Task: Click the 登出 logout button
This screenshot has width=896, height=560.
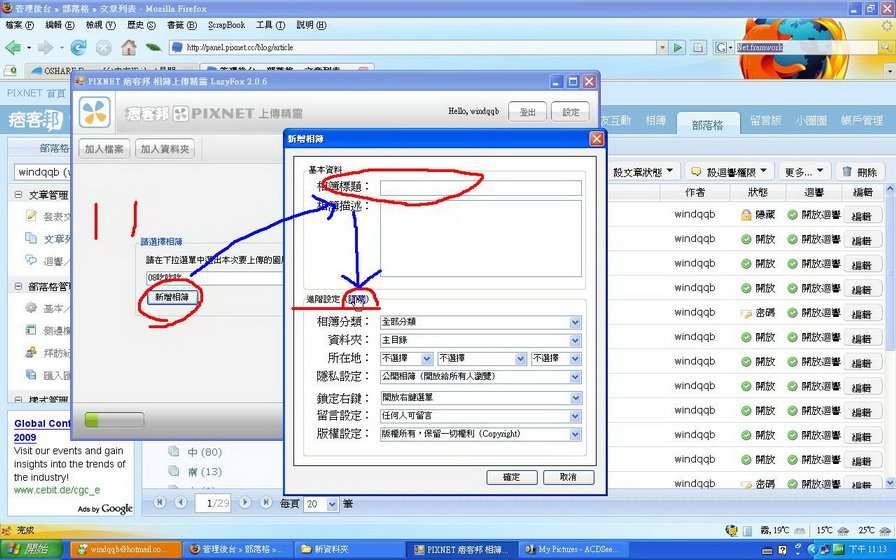Action: (x=527, y=112)
